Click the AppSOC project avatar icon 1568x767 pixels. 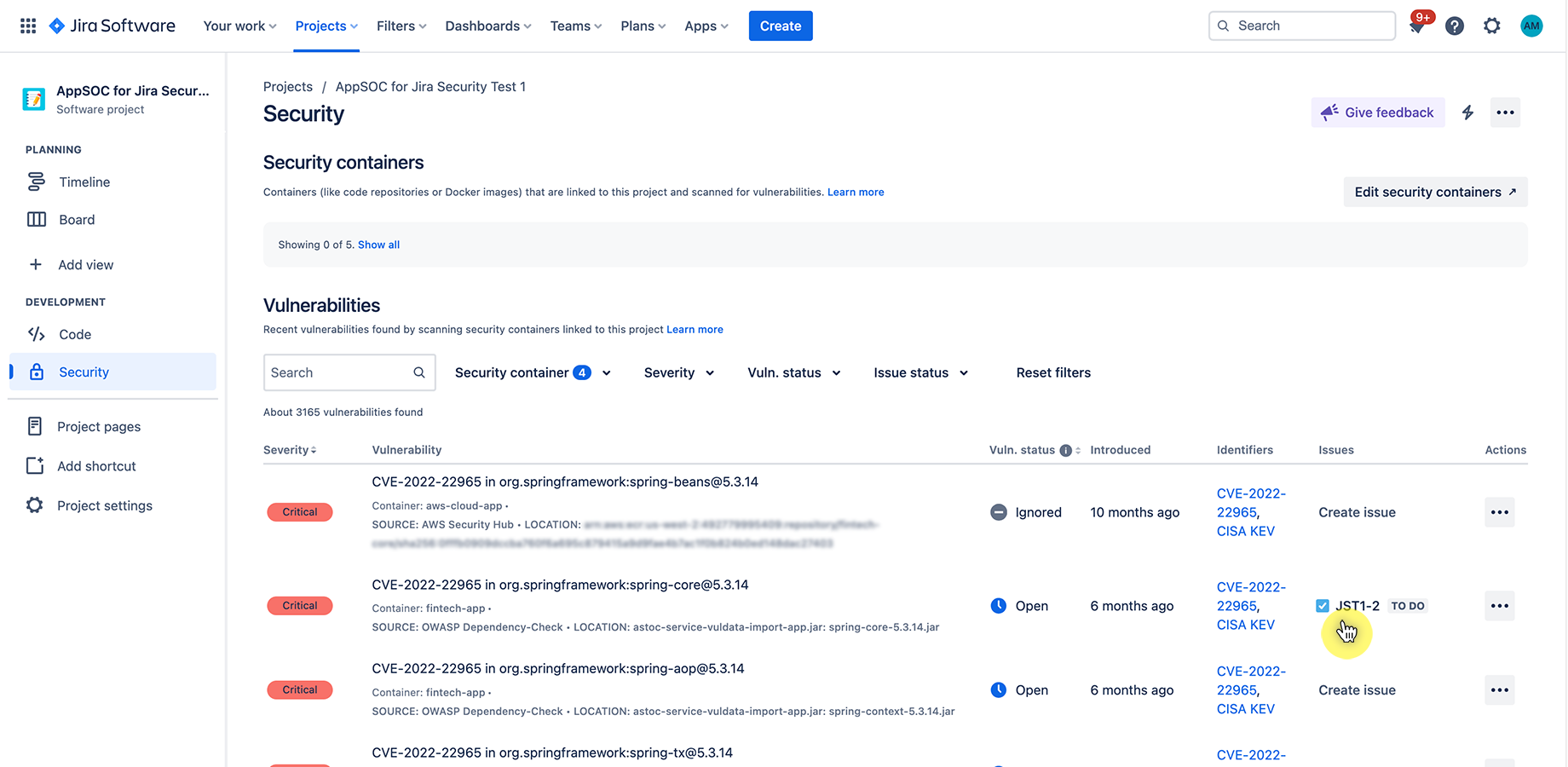coord(34,99)
